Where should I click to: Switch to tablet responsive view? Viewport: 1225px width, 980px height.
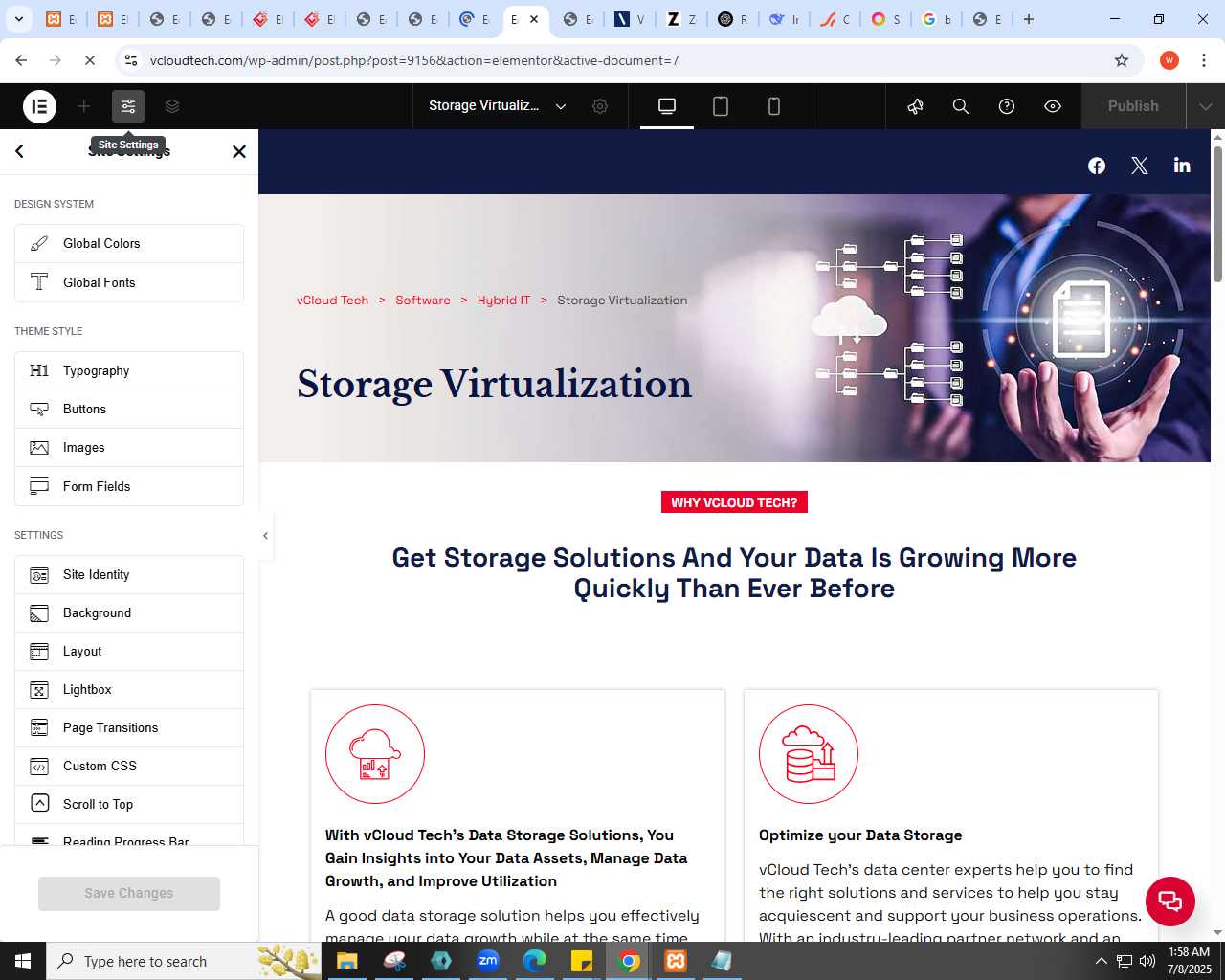click(x=721, y=106)
